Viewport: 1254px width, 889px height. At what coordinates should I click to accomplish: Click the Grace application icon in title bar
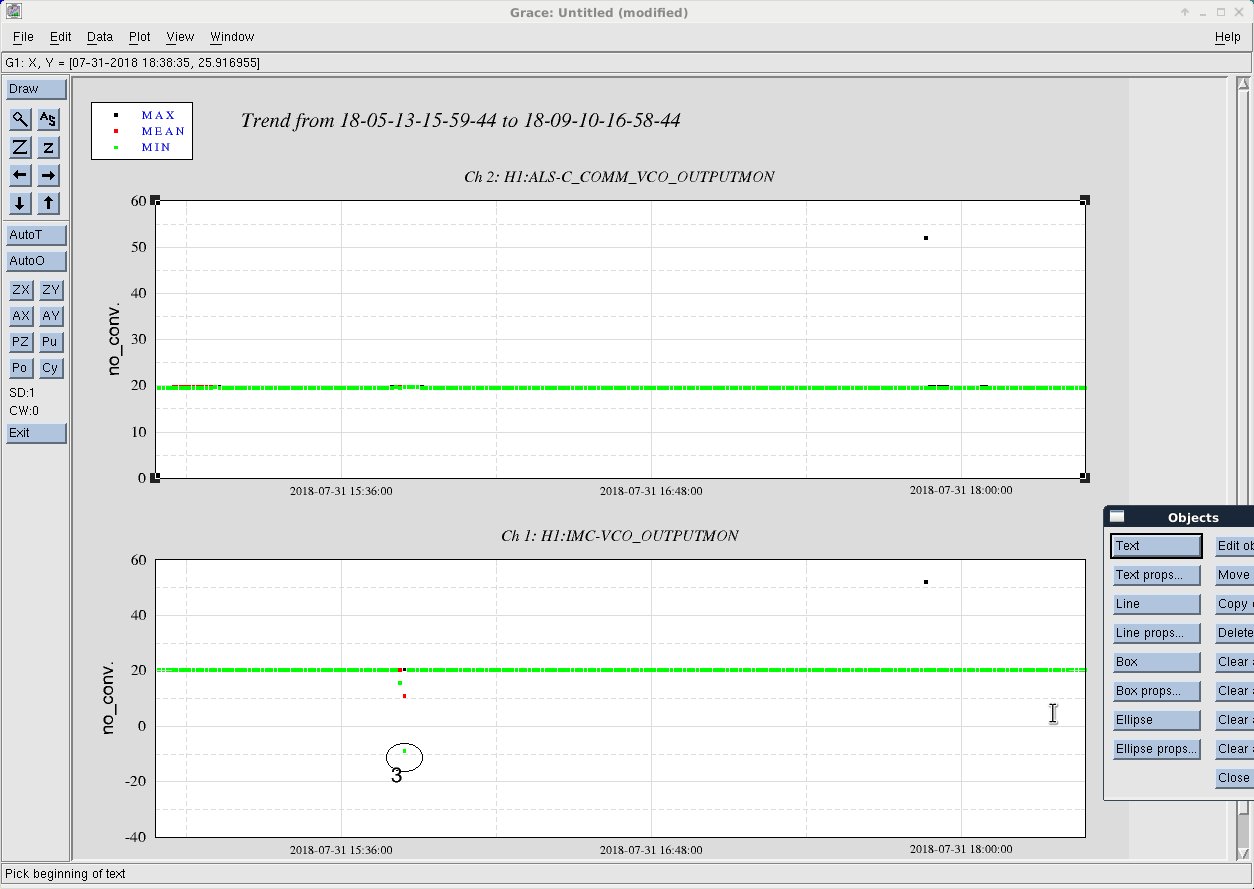(x=14, y=12)
